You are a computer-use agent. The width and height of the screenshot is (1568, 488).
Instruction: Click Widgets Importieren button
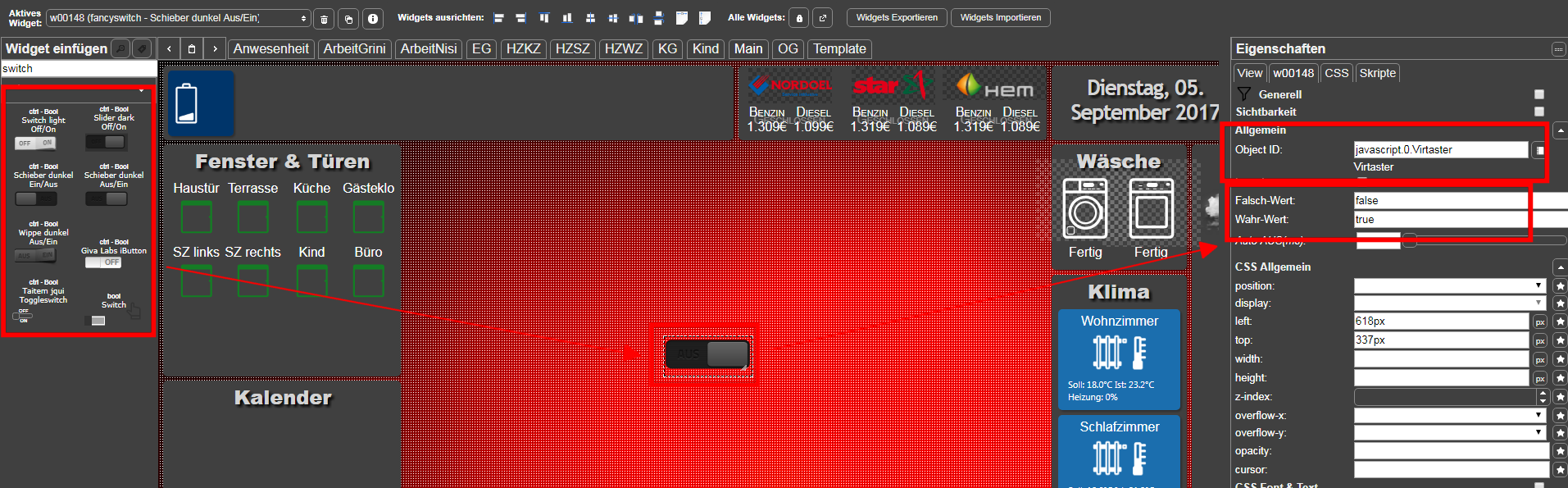pyautogui.click(x=1000, y=17)
